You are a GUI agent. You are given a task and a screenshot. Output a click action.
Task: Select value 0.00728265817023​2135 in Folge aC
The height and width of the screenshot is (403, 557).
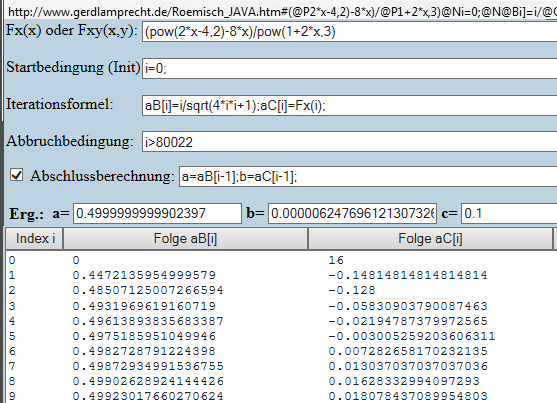click(x=408, y=351)
